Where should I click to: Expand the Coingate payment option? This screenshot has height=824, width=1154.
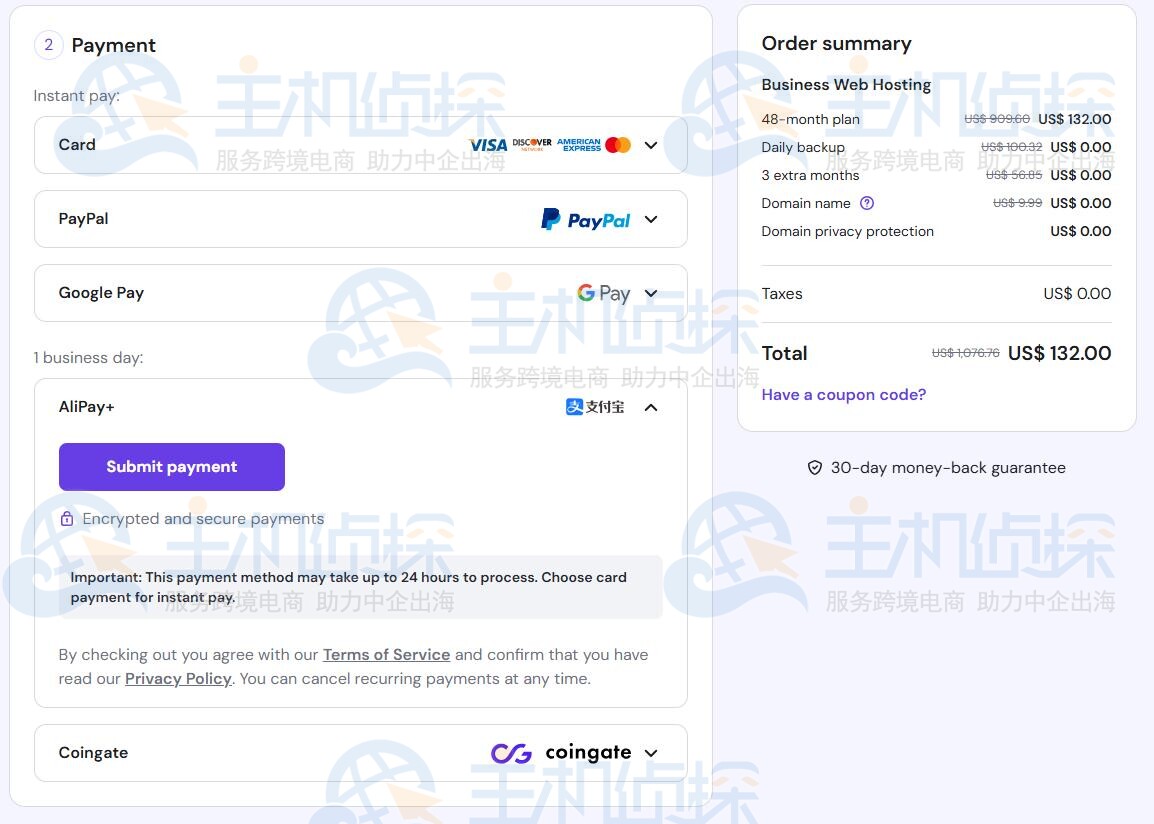(x=651, y=752)
